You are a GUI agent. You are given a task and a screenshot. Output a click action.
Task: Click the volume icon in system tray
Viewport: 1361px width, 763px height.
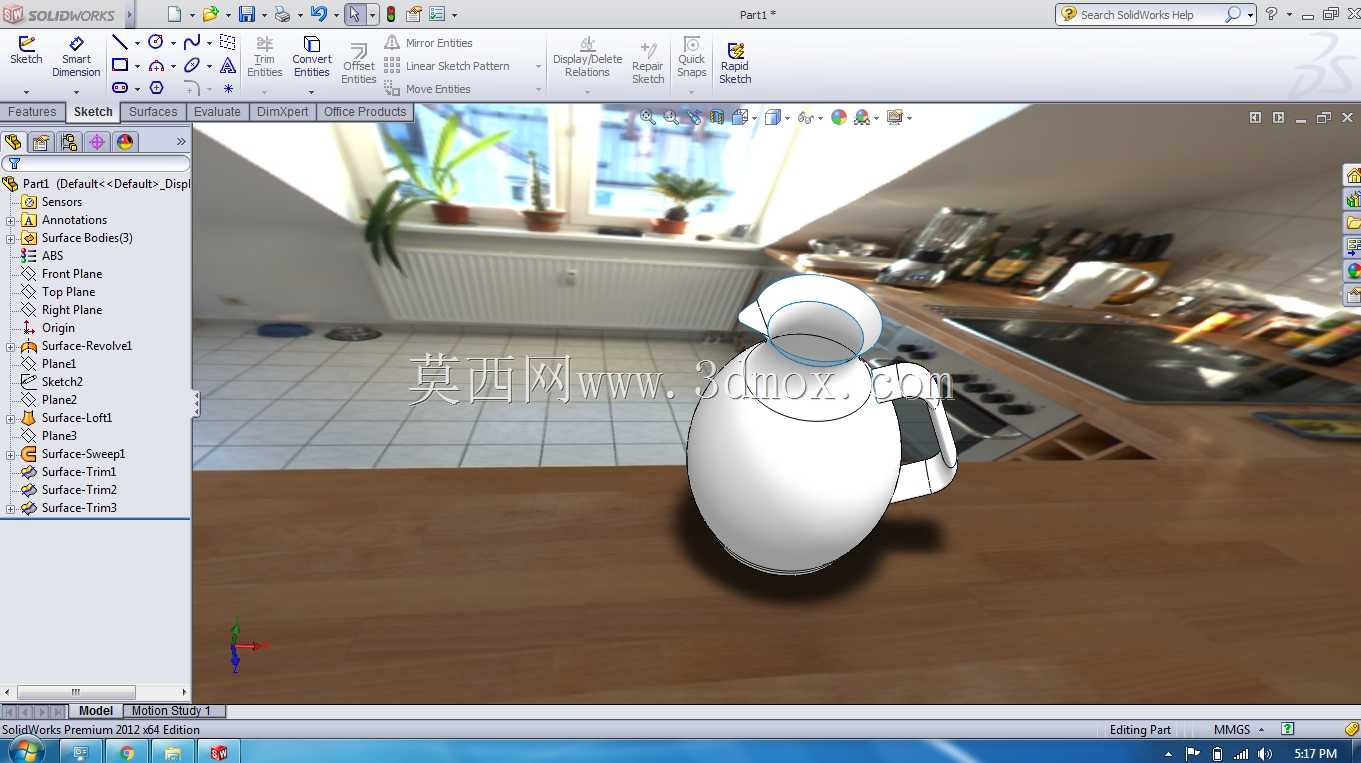tap(1264, 753)
